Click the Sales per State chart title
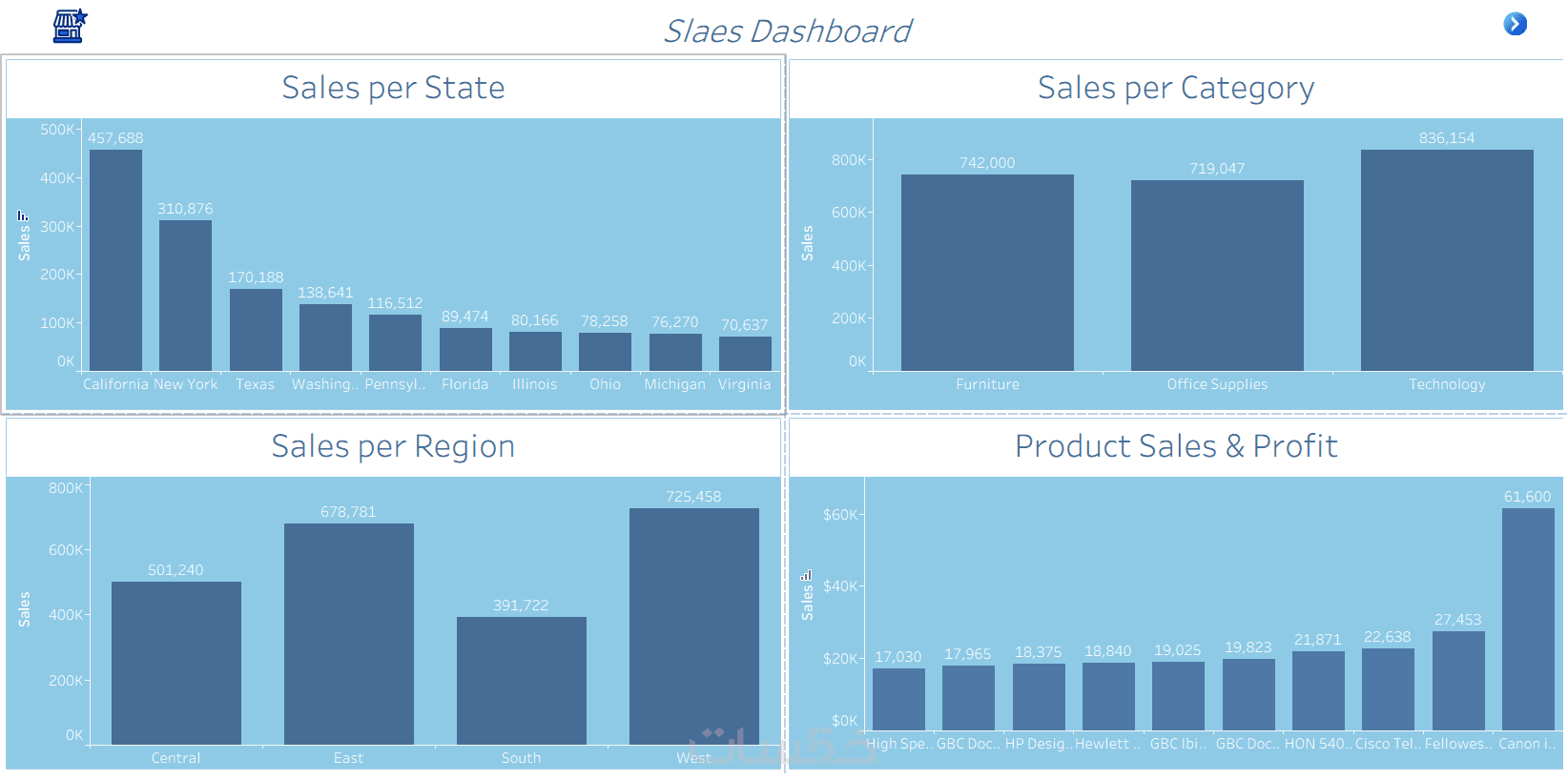The width and height of the screenshot is (1568, 780). point(393,88)
